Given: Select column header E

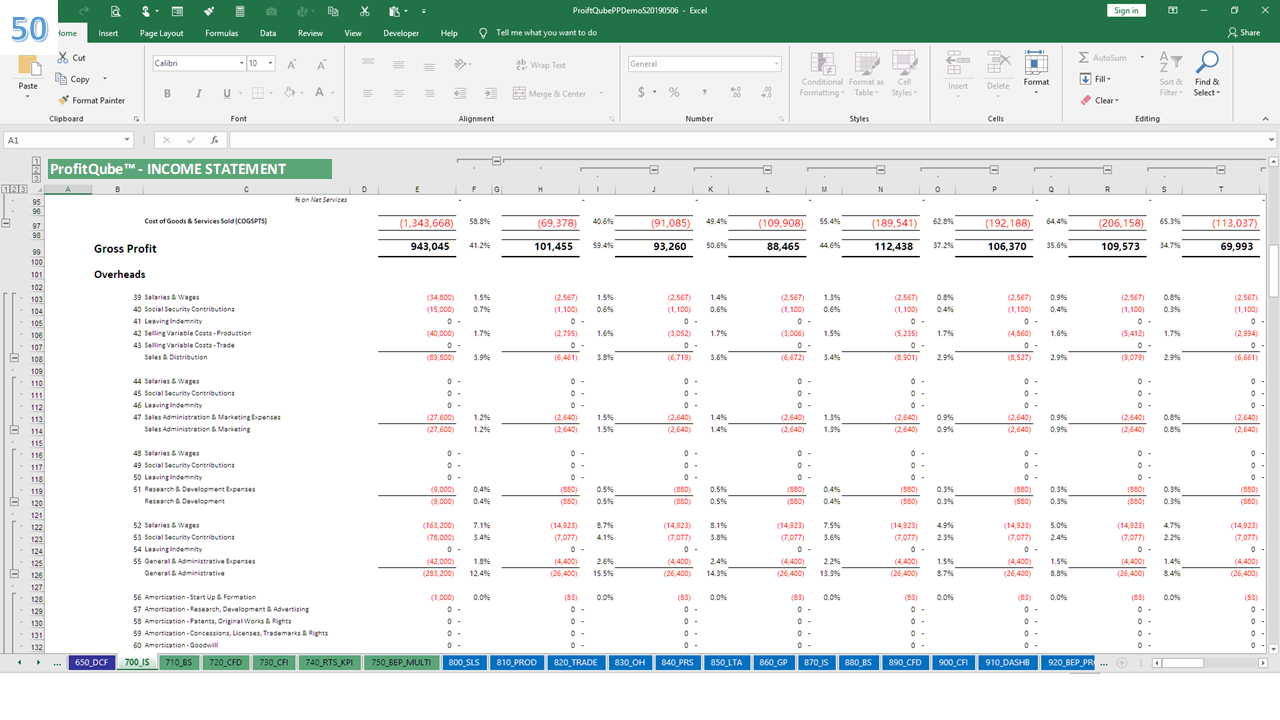Looking at the screenshot, I should [x=418, y=189].
